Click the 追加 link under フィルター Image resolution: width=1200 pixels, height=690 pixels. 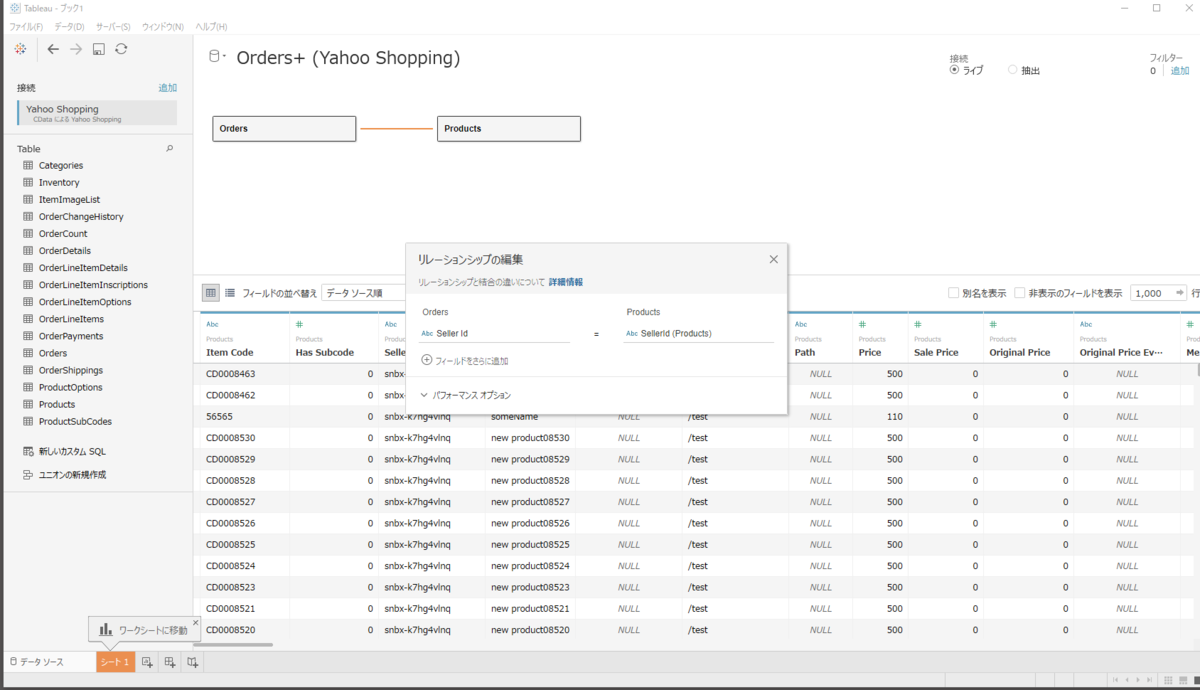(1180, 70)
